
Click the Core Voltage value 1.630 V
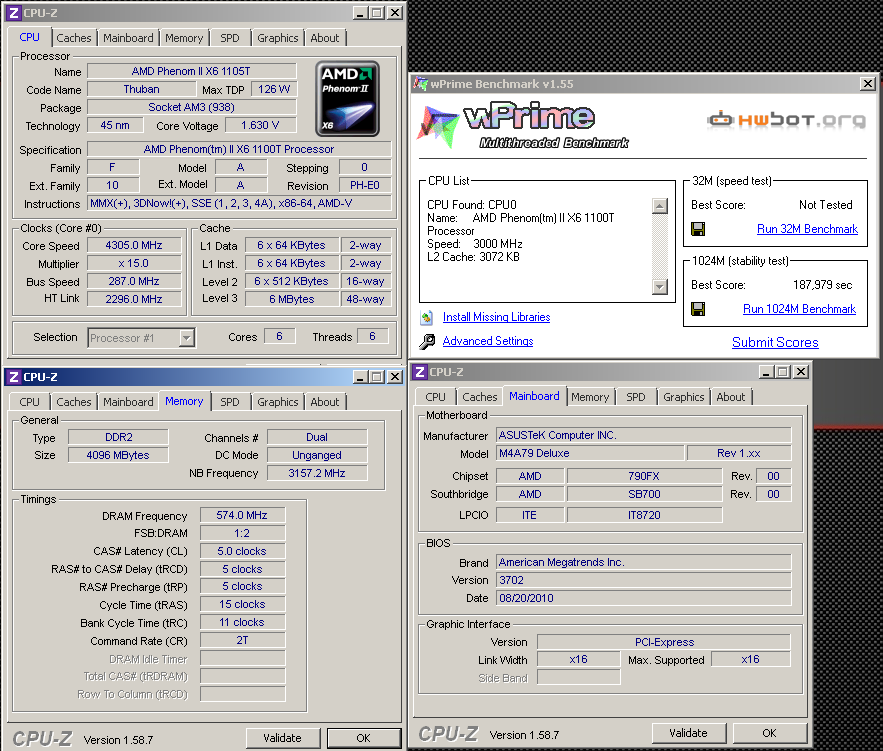pyautogui.click(x=260, y=125)
